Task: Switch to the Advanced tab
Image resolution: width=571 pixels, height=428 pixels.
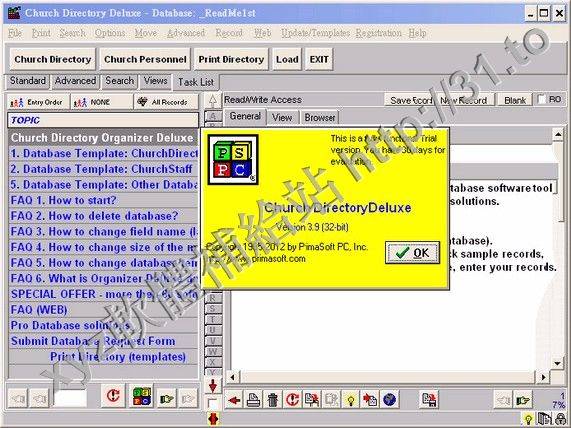Action: pyautogui.click(x=75, y=81)
